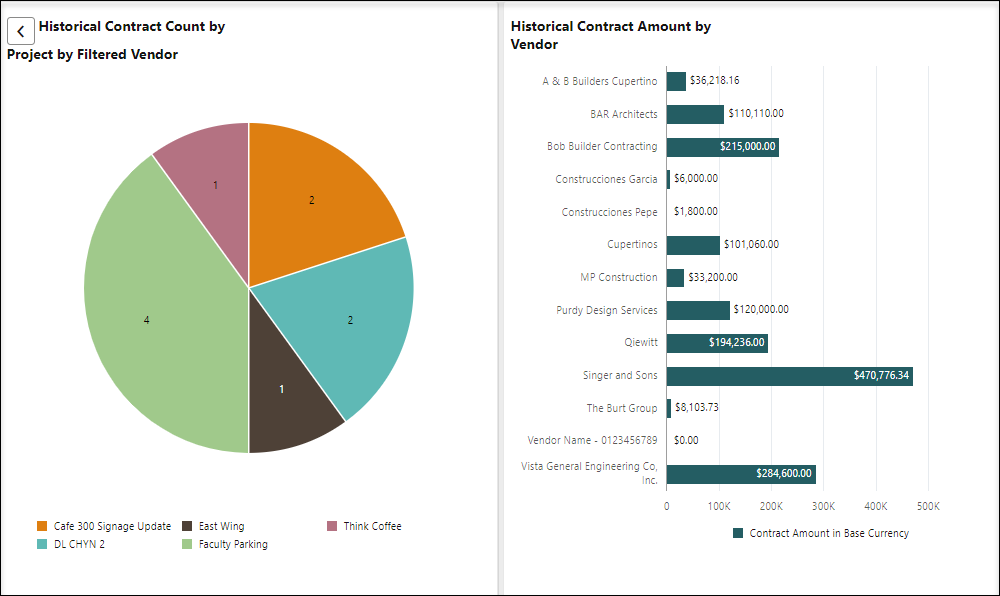Viewport: 1000px width, 596px height.
Task: Select the Bob Builder Contracting bar
Action: tap(722, 146)
